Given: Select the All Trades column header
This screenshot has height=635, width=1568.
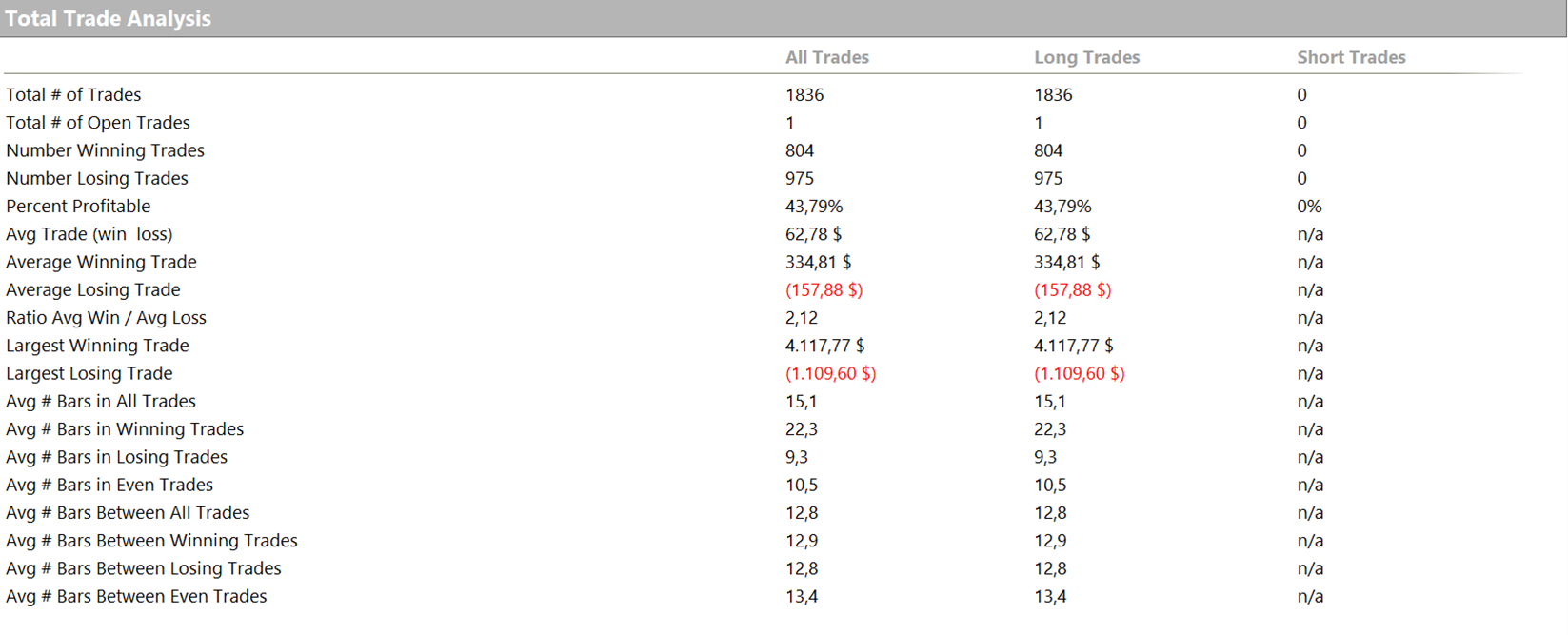Looking at the screenshot, I should (826, 57).
